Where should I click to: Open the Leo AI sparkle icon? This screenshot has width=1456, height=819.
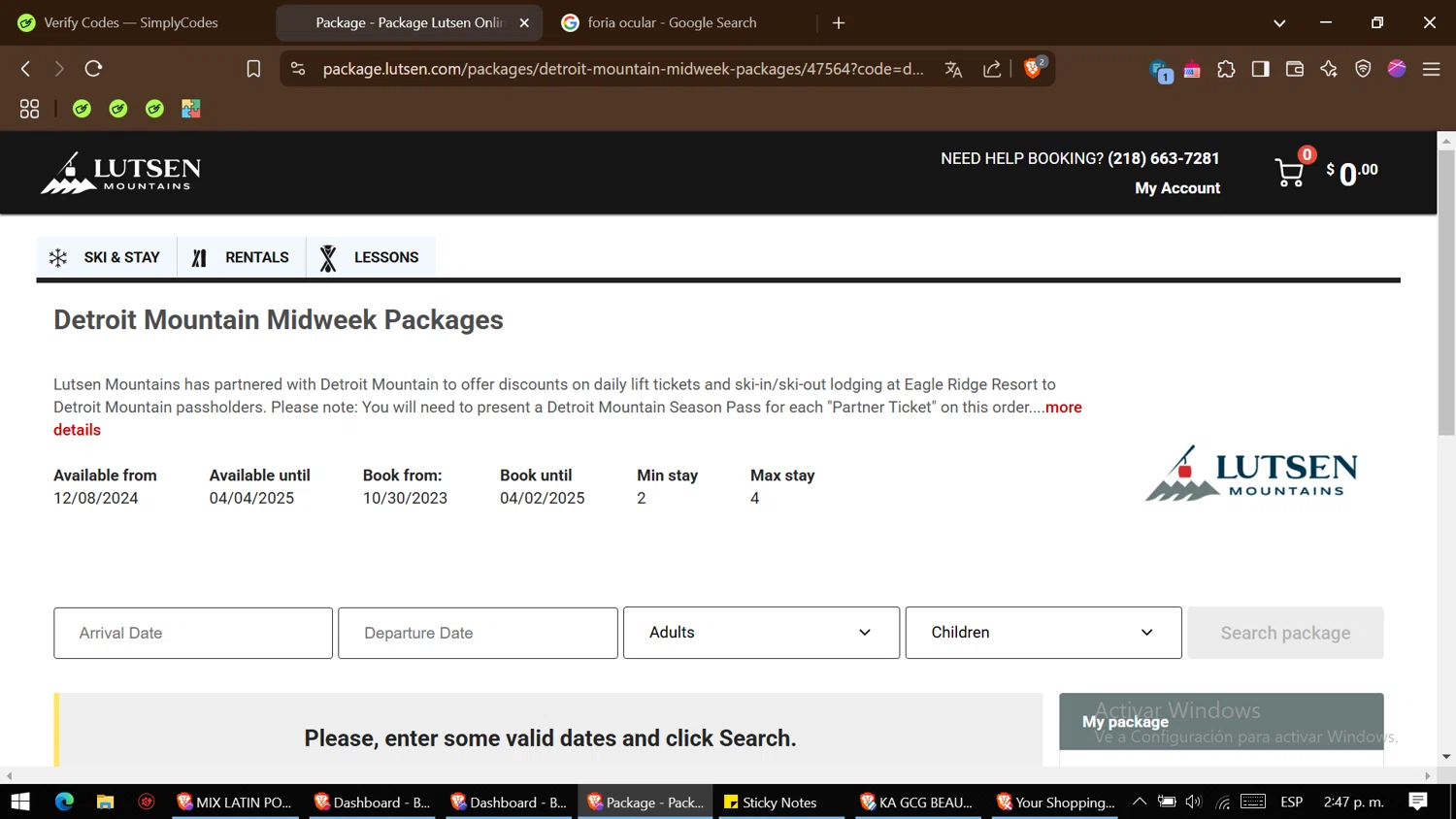point(1329,69)
